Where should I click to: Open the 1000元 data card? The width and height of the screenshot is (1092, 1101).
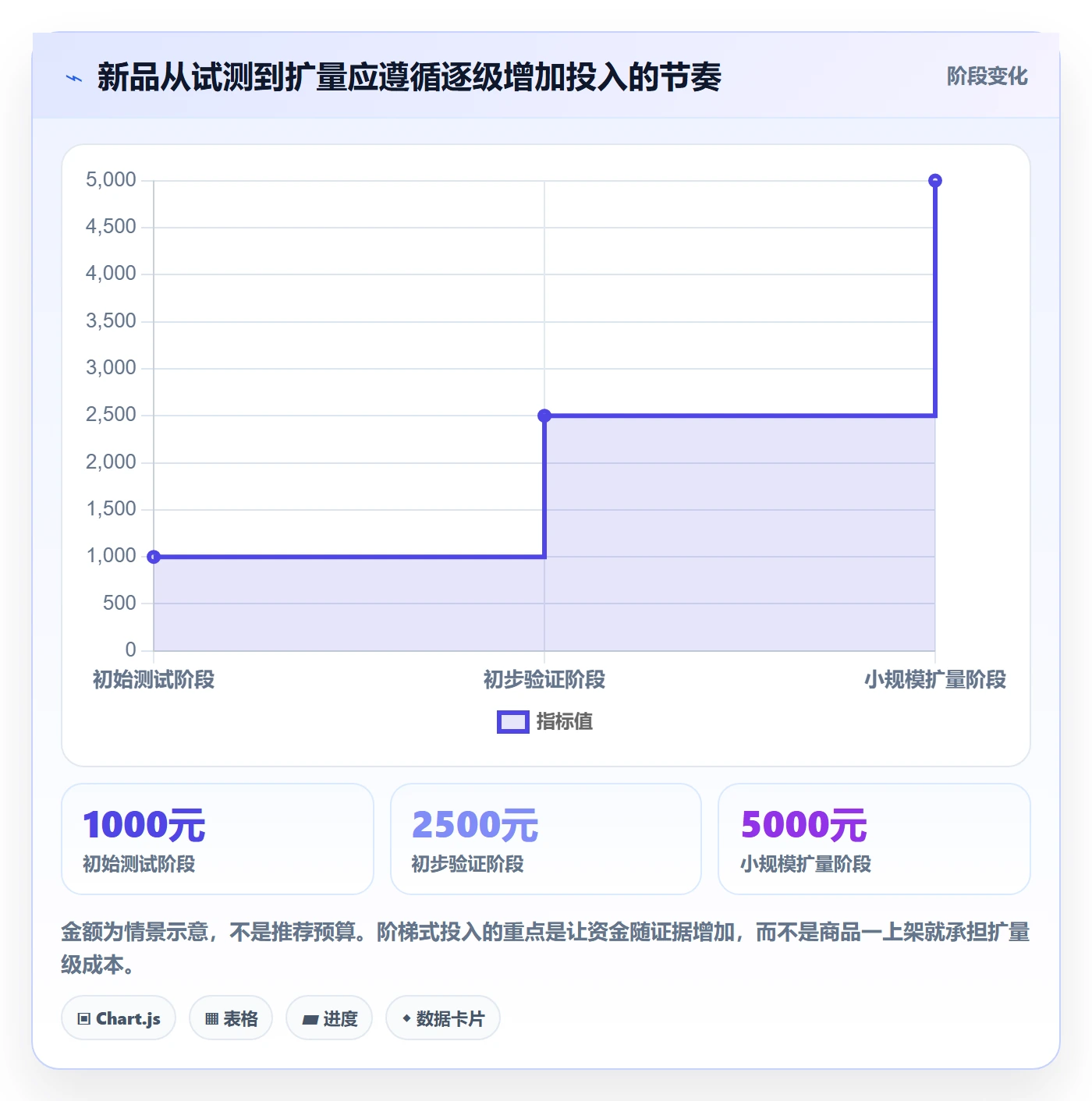(x=218, y=839)
